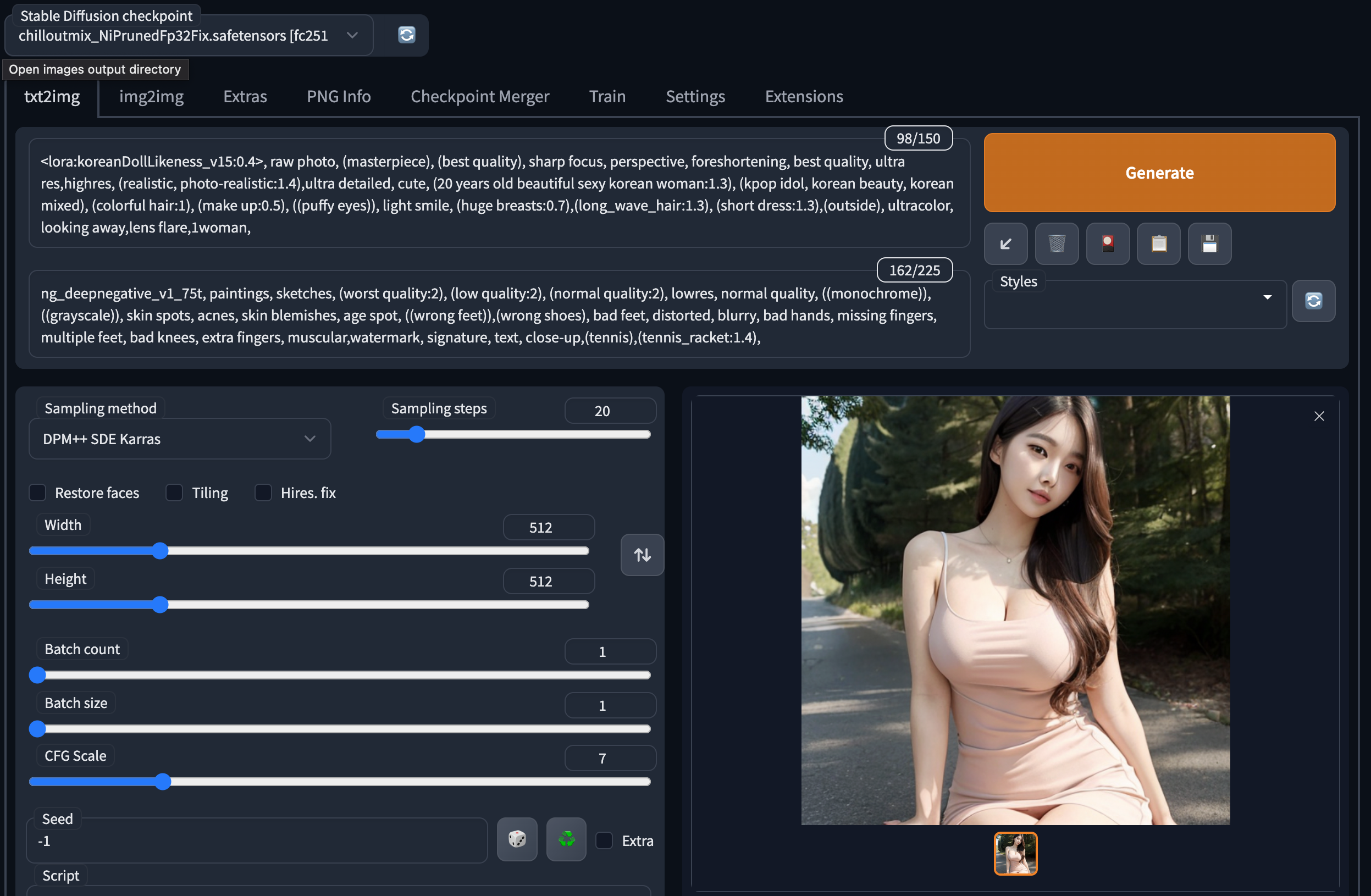Click the dice icon to randomize seed

point(517,839)
